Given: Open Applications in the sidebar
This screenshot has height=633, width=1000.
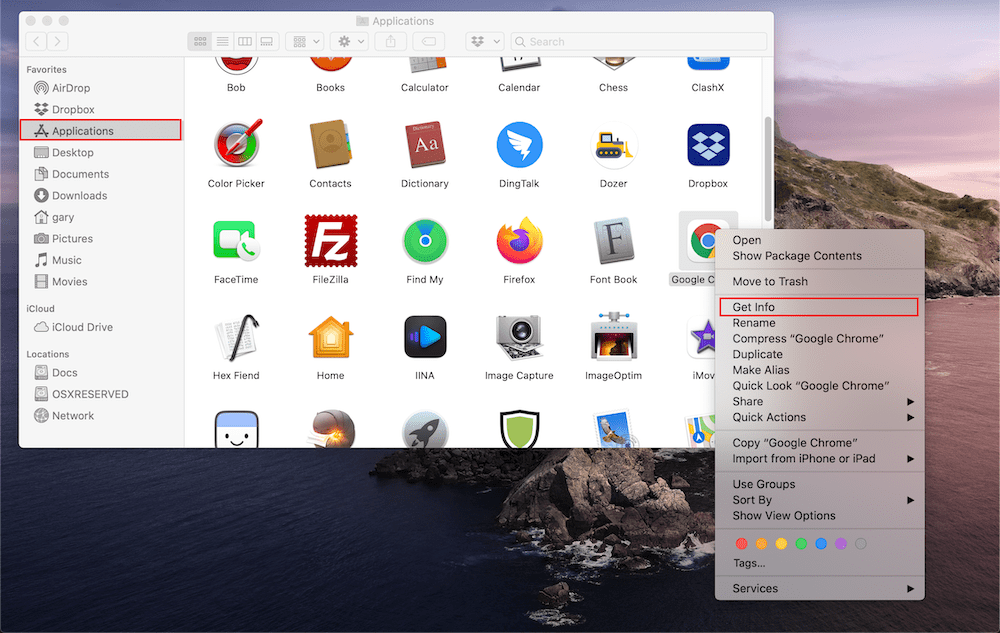Looking at the screenshot, I should click(x=101, y=131).
